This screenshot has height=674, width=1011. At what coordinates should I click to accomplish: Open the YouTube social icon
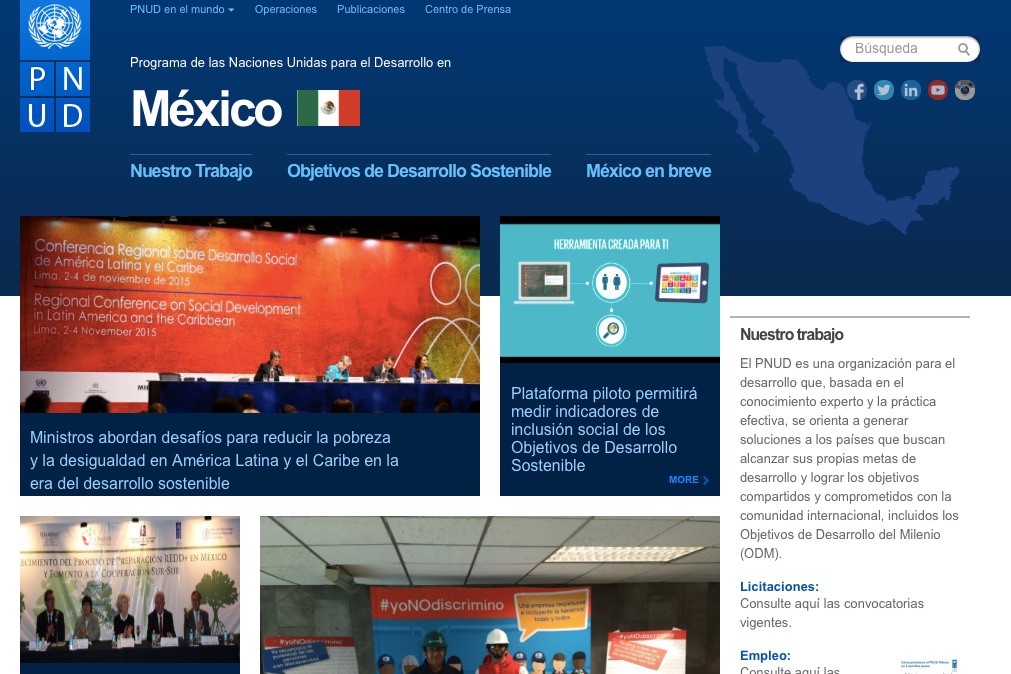point(938,91)
